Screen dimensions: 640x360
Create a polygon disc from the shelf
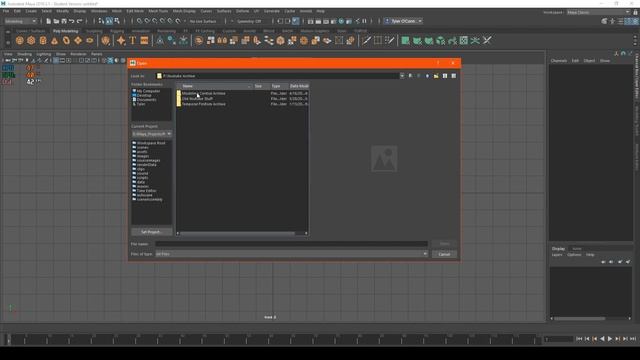pyautogui.click(x=90, y=40)
